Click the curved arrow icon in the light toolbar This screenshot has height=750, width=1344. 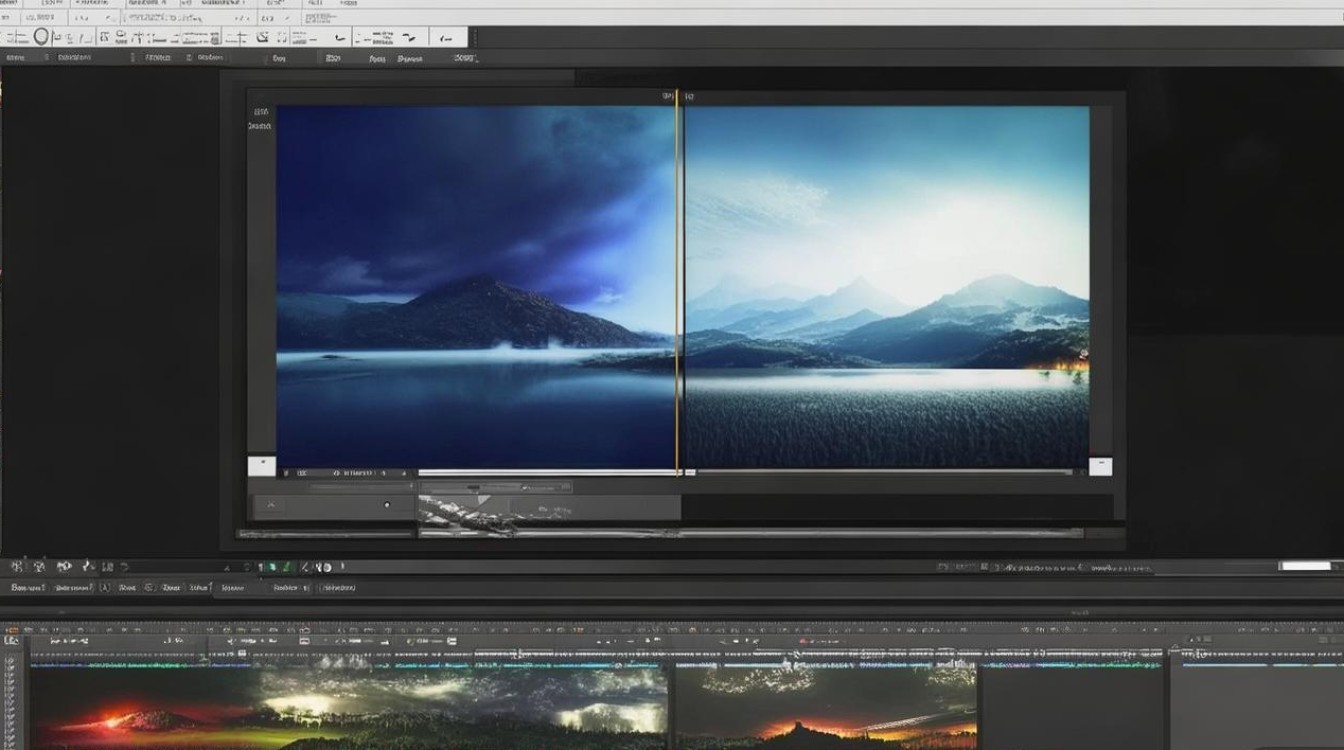click(410, 38)
